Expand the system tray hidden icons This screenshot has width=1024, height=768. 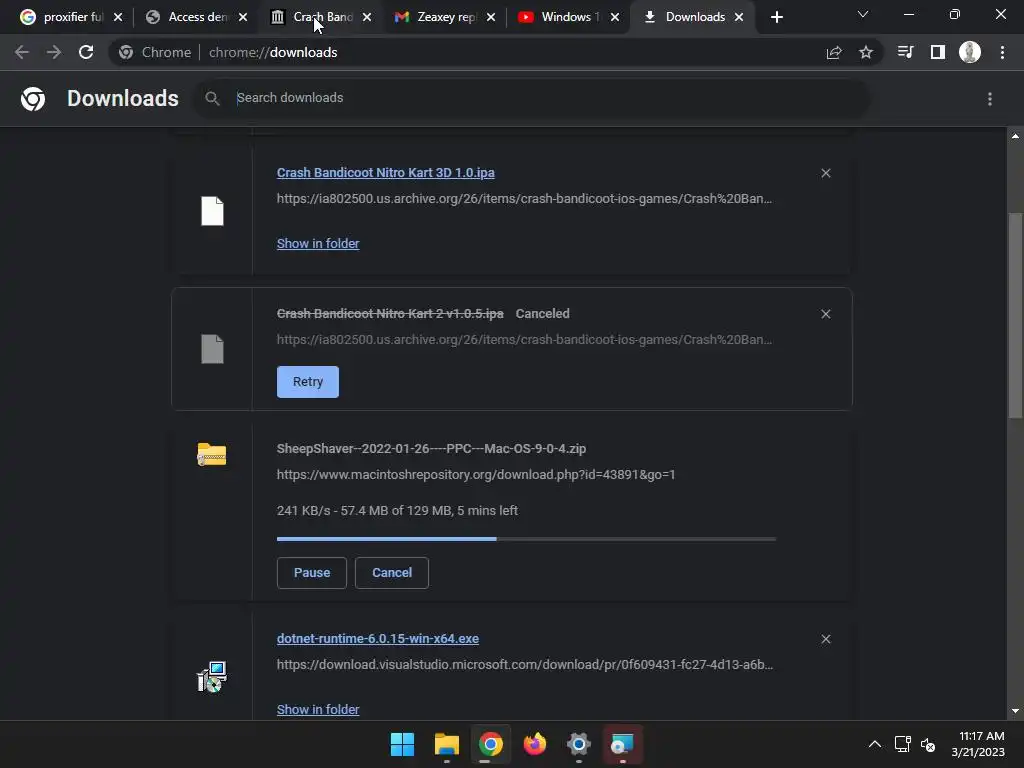point(875,744)
